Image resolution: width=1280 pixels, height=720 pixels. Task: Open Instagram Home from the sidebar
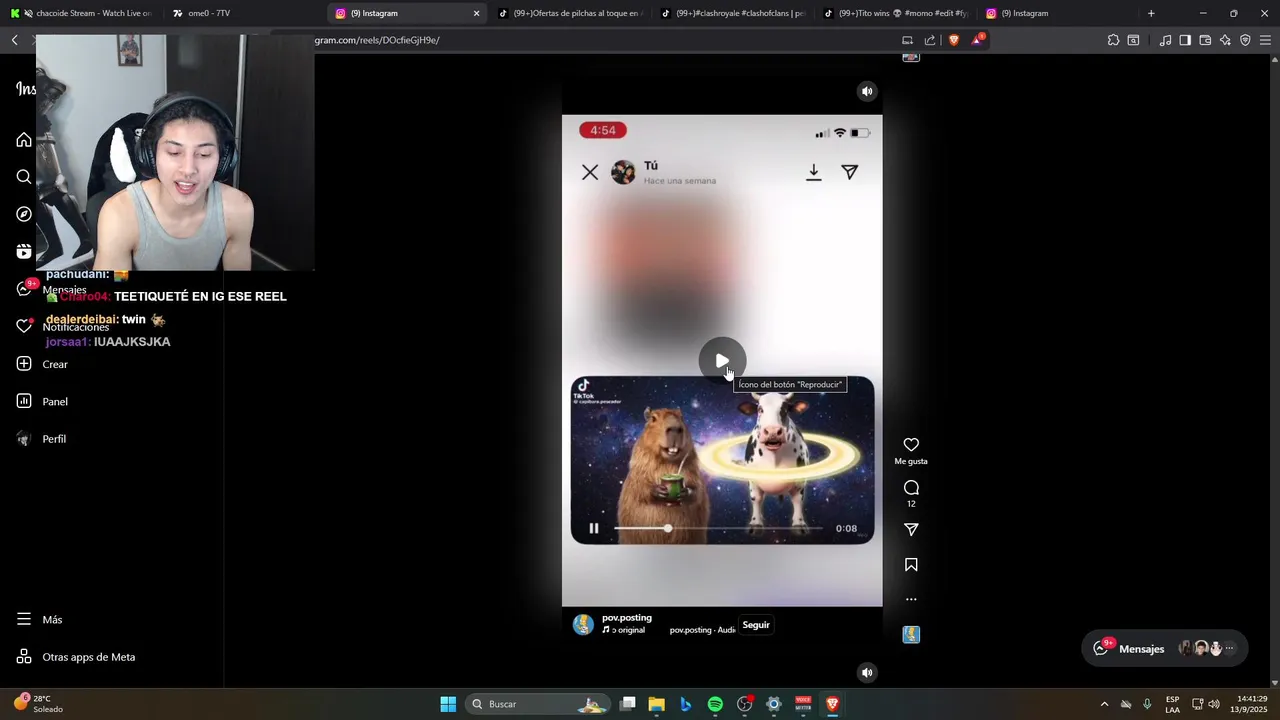[x=24, y=140]
